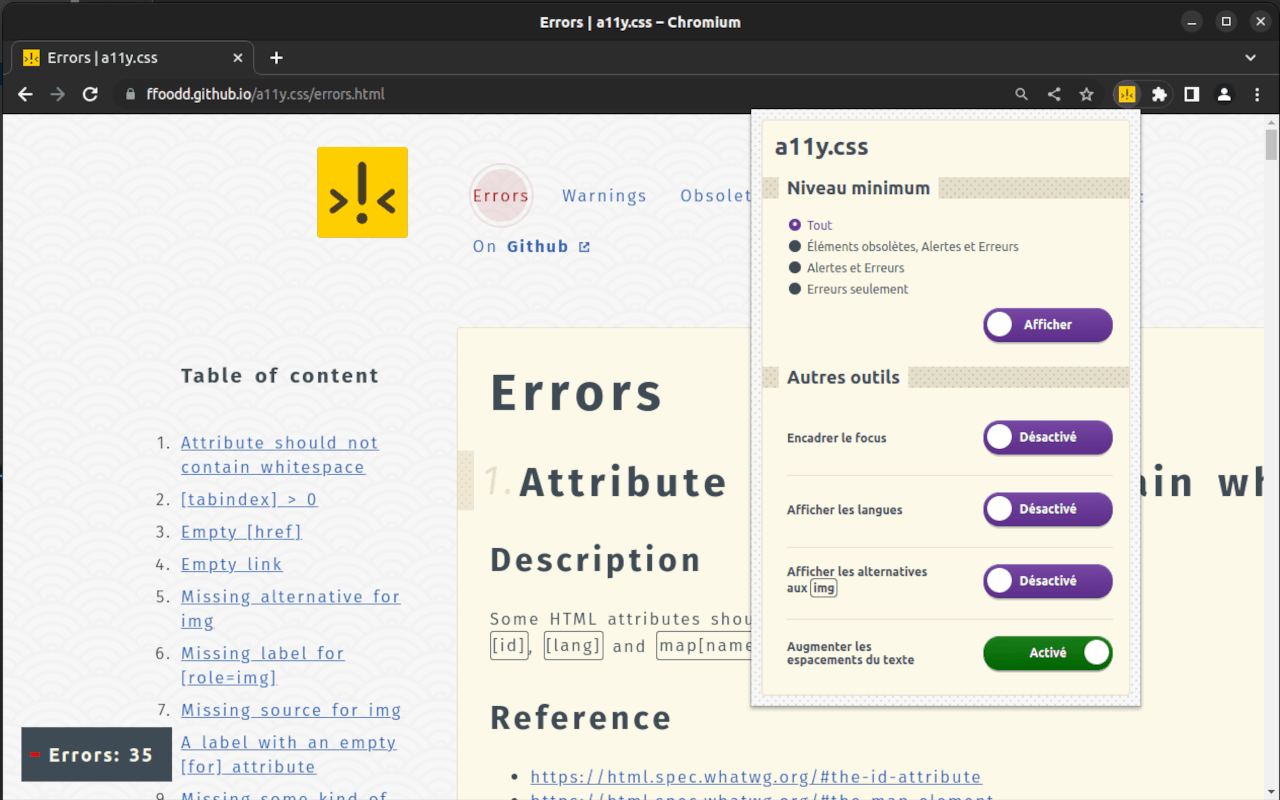Toggle the Encadrer le focus switch
The image size is (1280, 800).
[x=1047, y=437]
